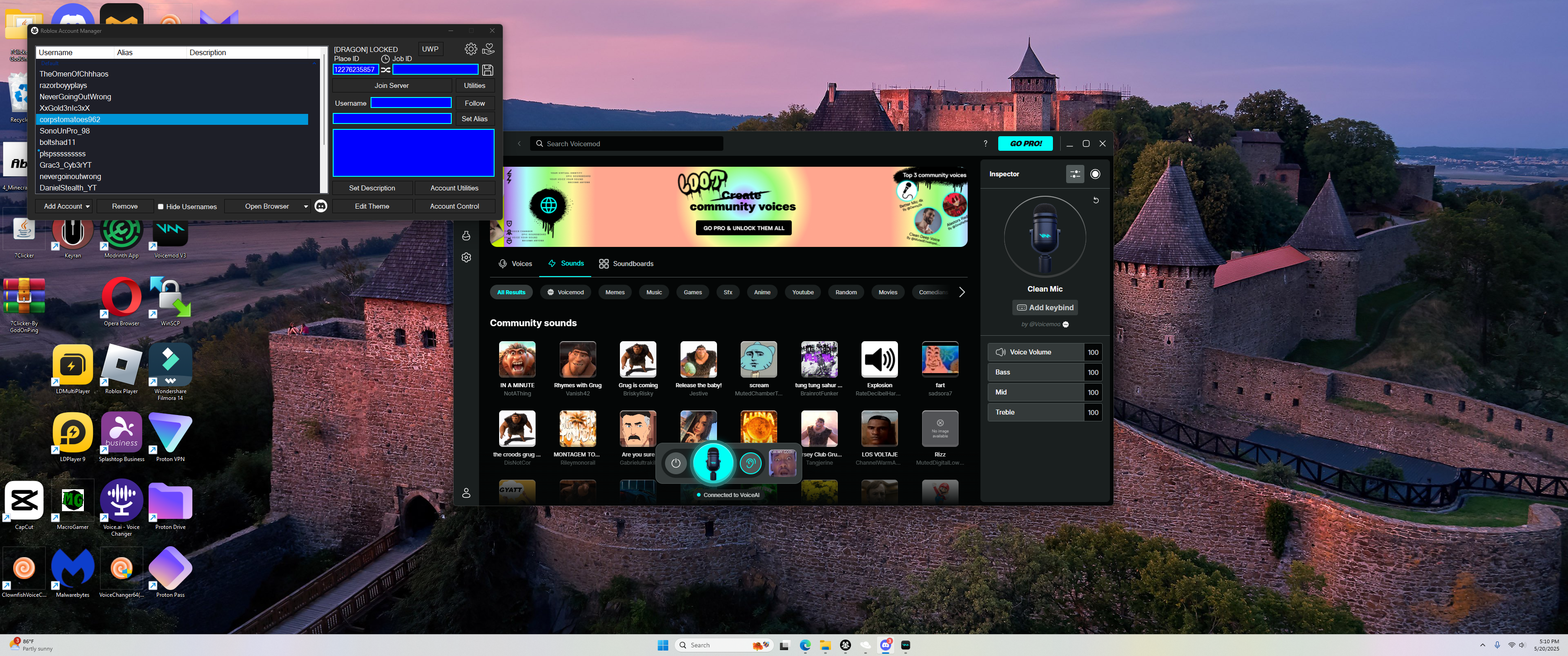Expand the Add Account dropdown arrow

(88, 207)
